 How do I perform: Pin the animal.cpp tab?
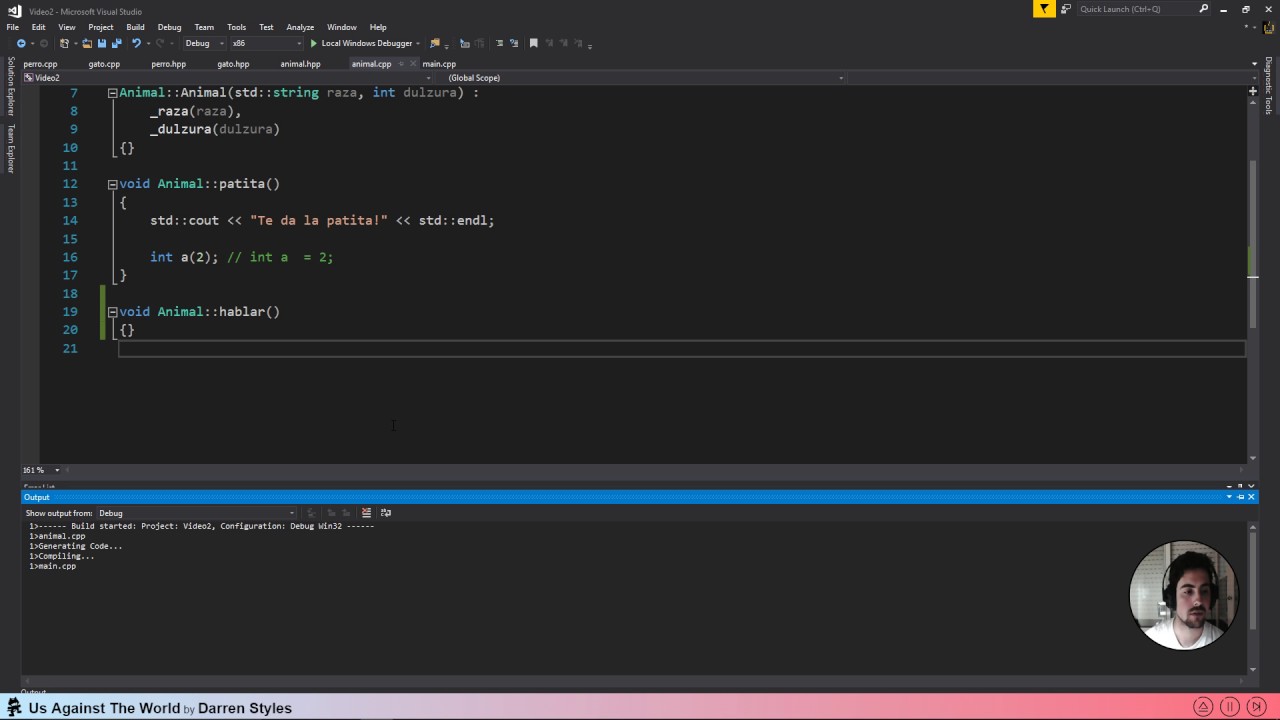401,64
